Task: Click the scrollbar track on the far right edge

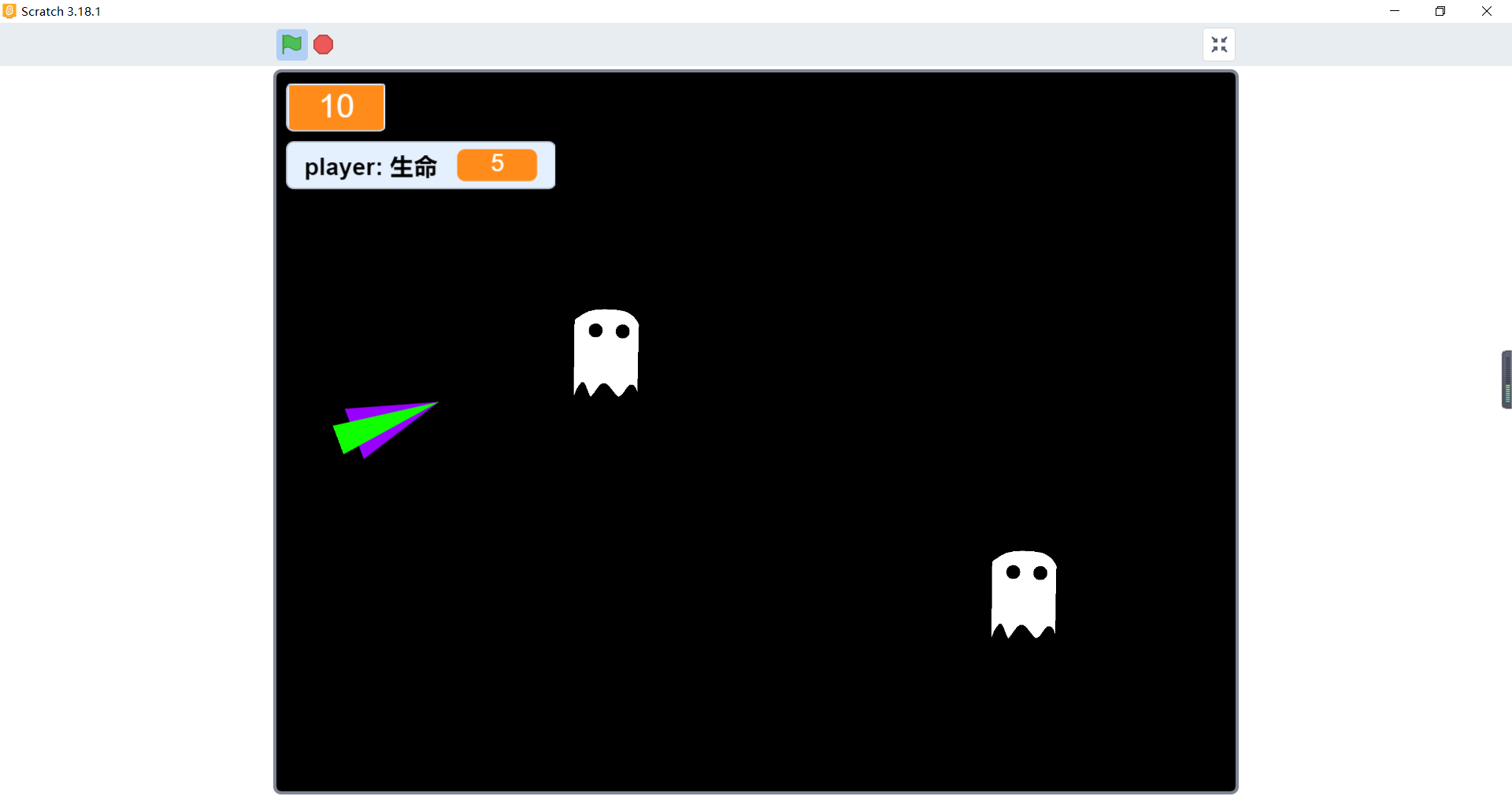Action: 1507,630
